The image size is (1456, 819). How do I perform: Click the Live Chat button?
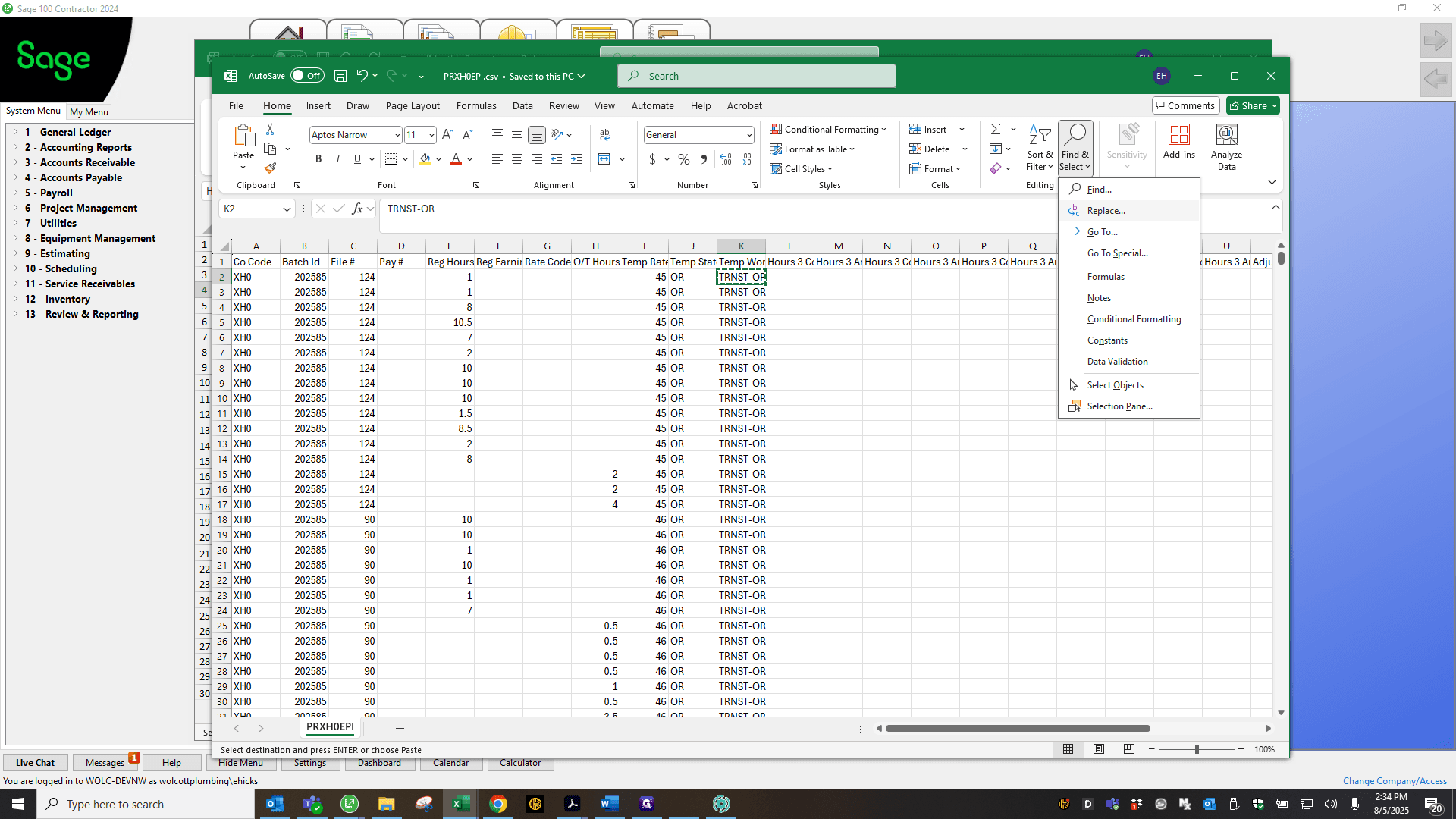click(35, 763)
